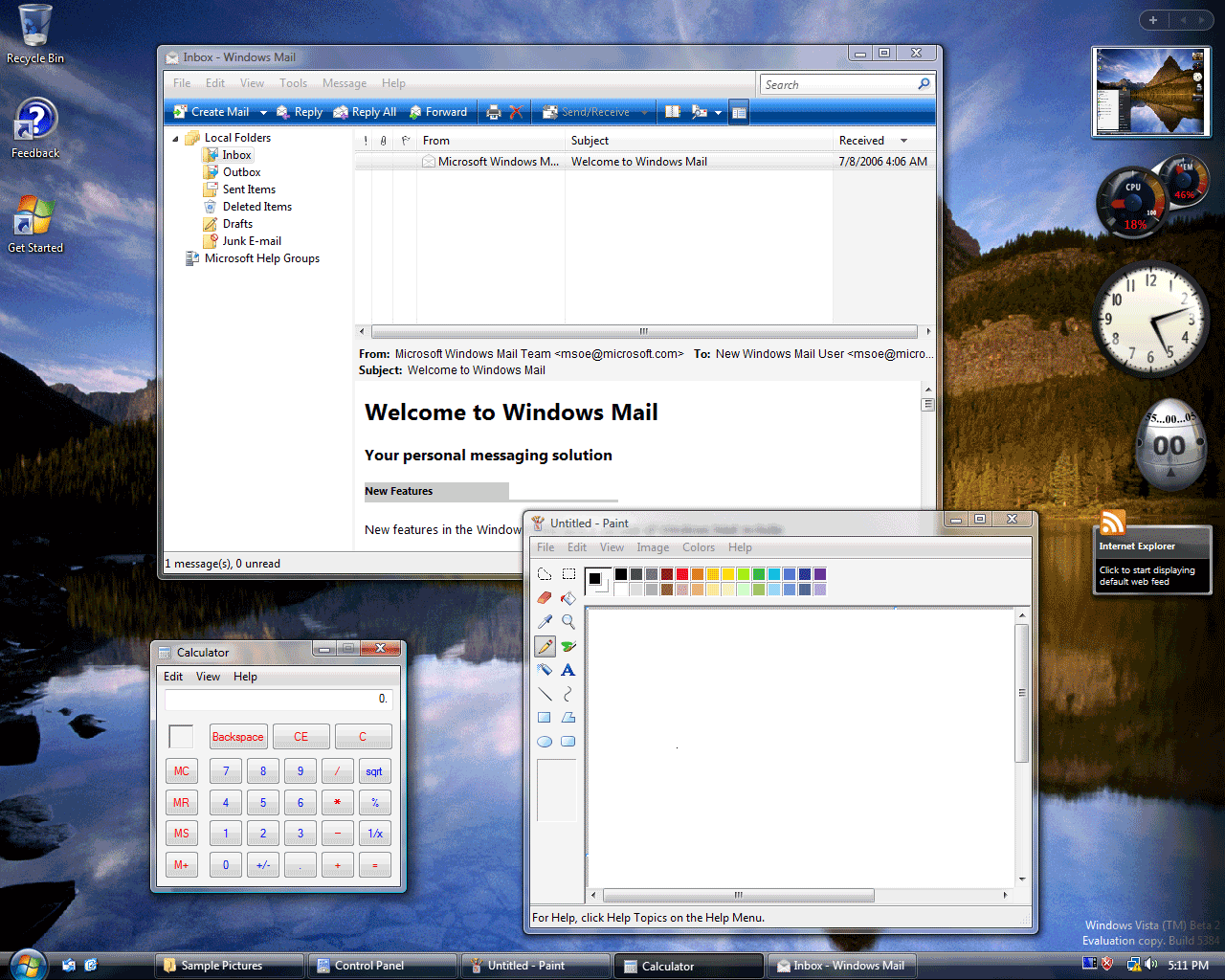This screenshot has height=980, width=1225.
Task: Open Contacts from the Mail toolbar icon
Action: pyautogui.click(x=673, y=112)
